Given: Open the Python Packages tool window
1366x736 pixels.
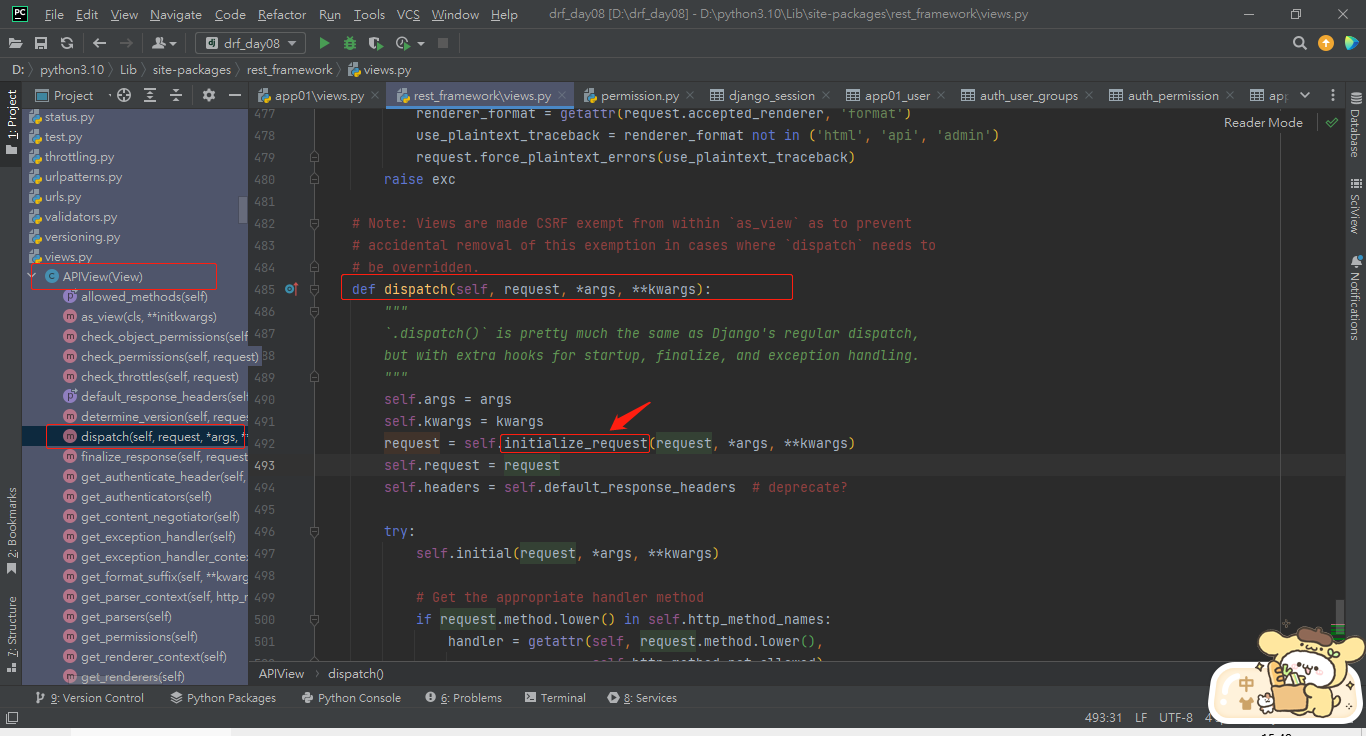Looking at the screenshot, I should [x=222, y=698].
